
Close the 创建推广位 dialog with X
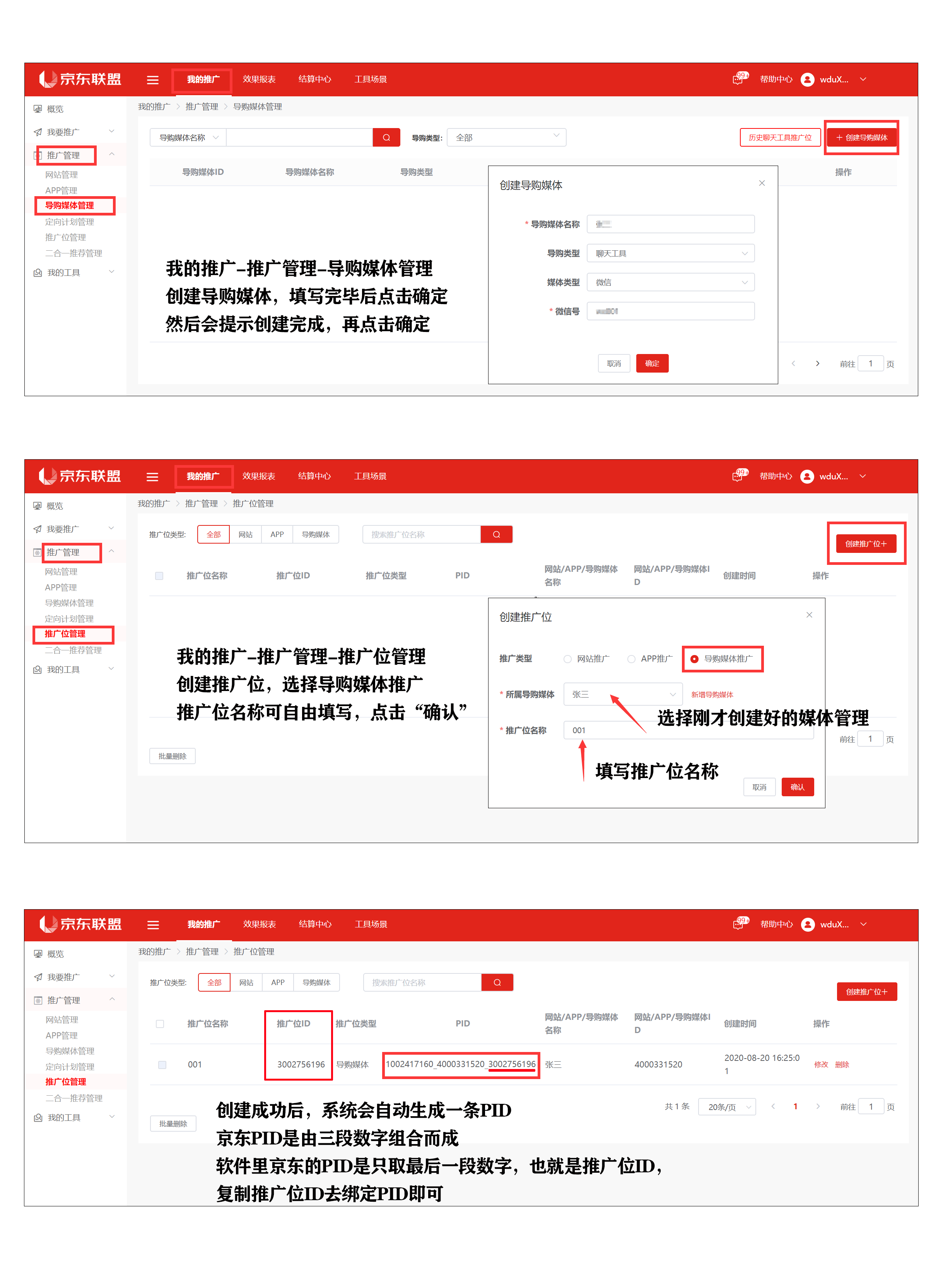pyautogui.click(x=809, y=615)
